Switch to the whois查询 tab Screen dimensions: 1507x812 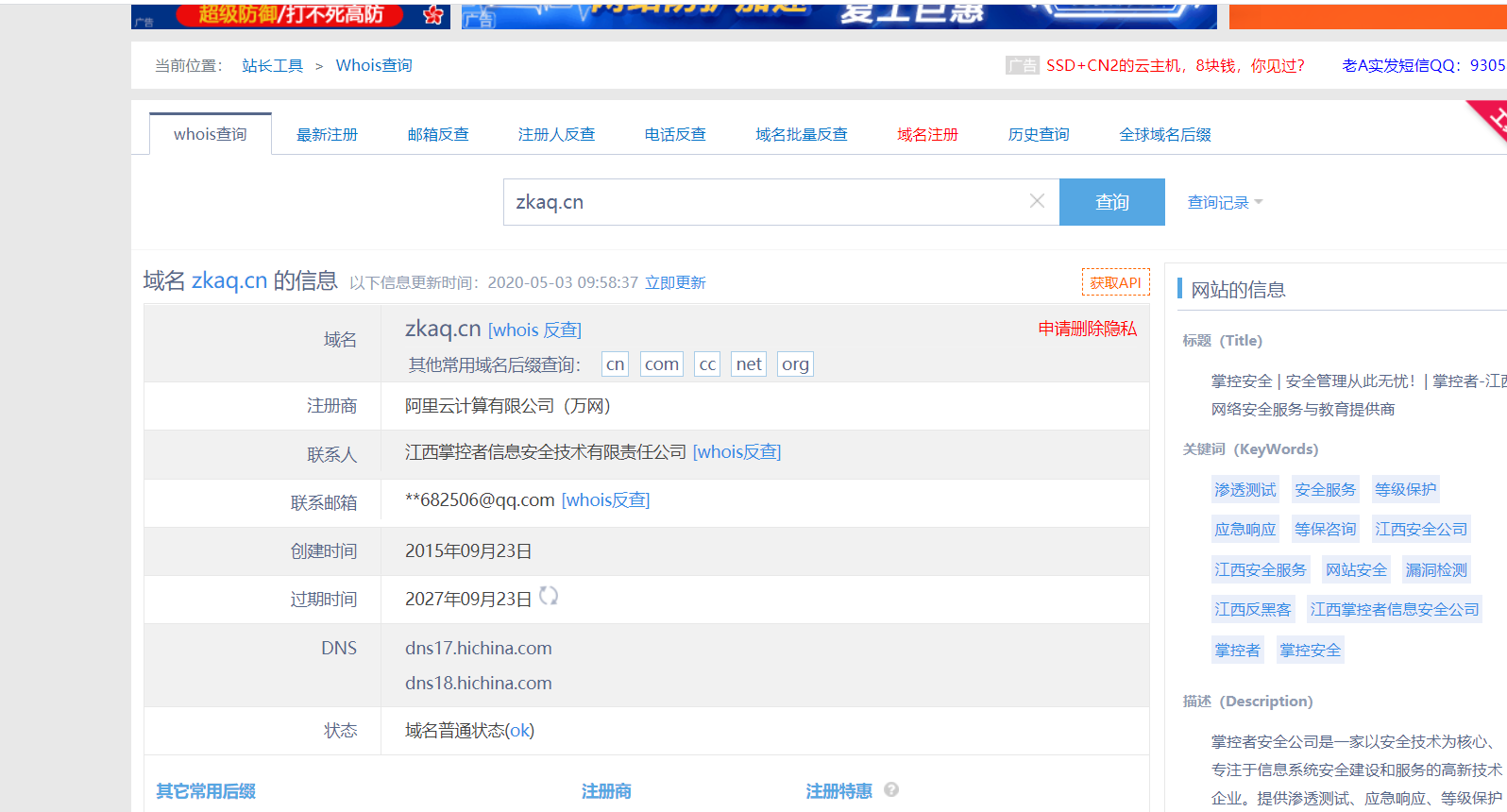point(210,134)
